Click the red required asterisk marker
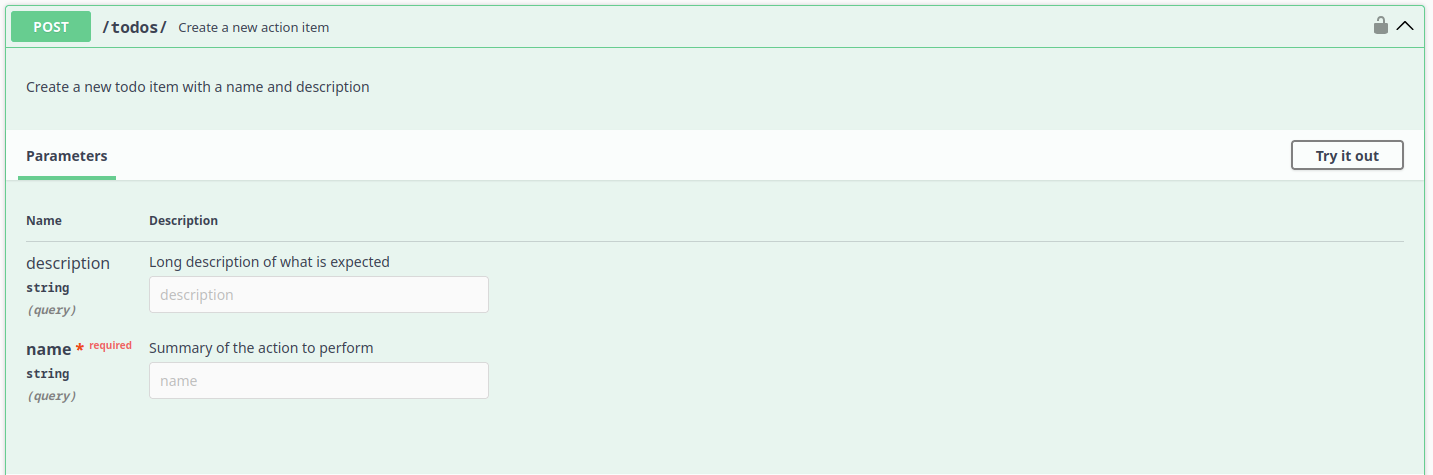The width and height of the screenshot is (1433, 475). (80, 349)
